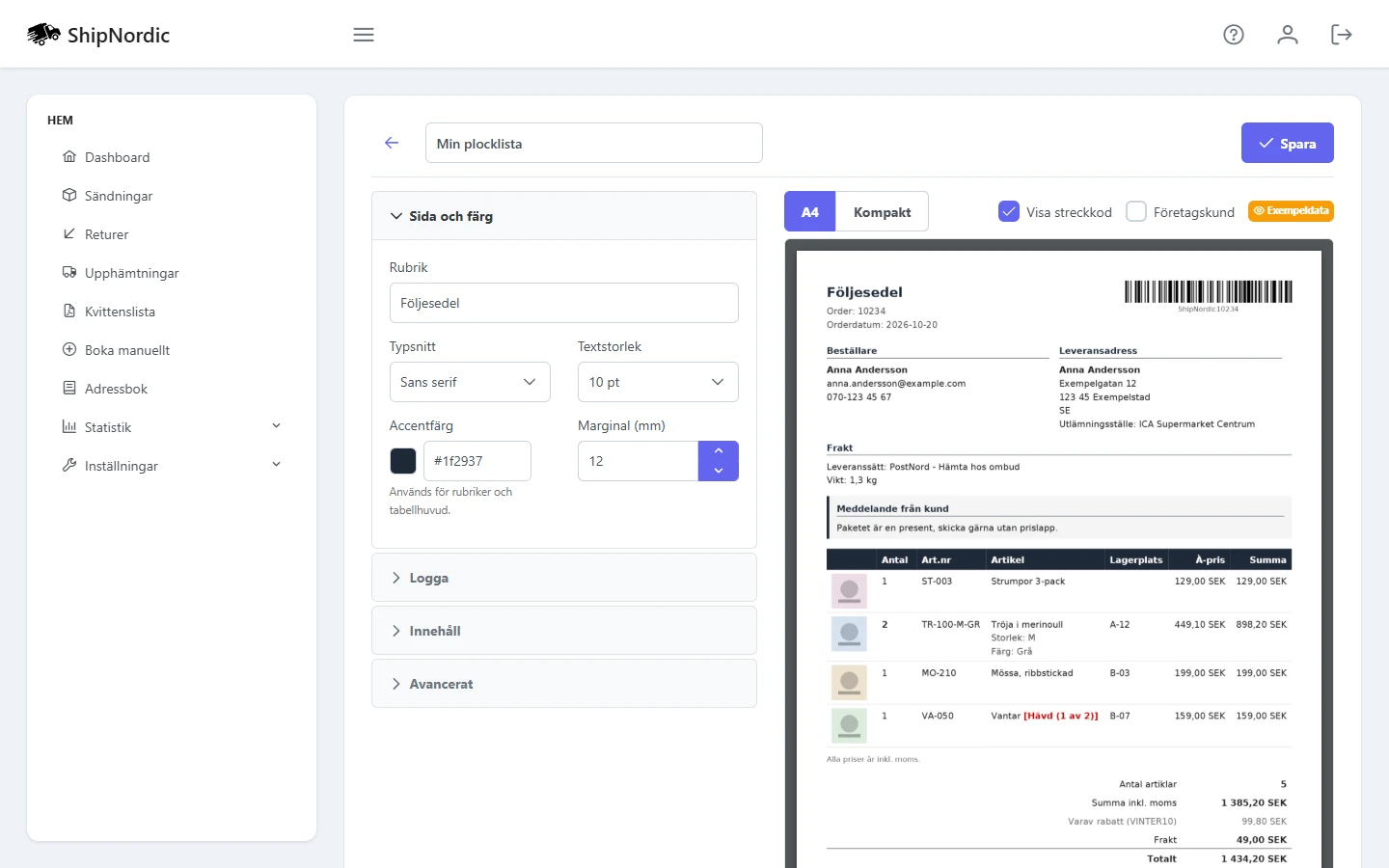Increase the Marginal value with up arrow
The image size is (1389, 868).
pyautogui.click(x=719, y=451)
